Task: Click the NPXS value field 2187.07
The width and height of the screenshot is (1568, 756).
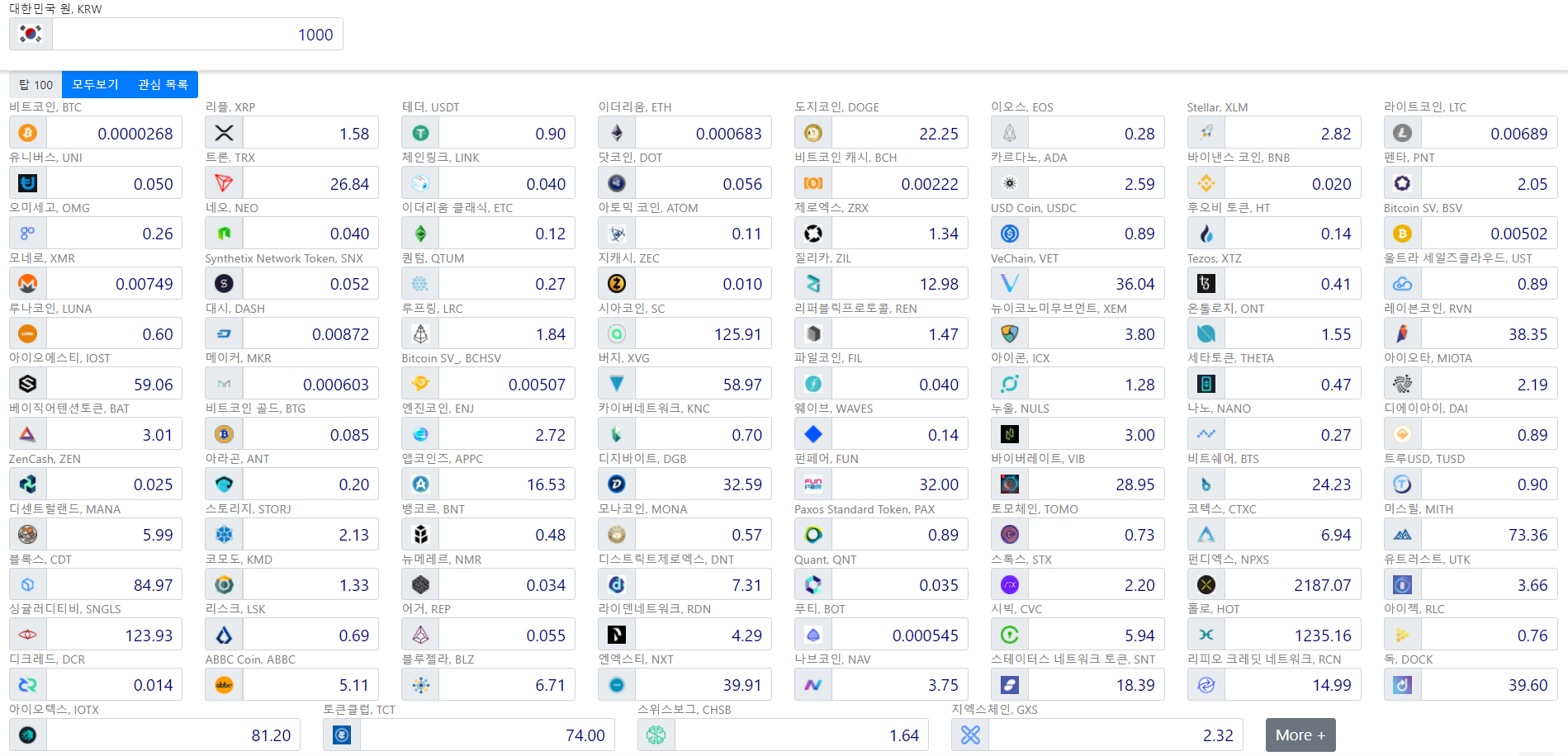Action: click(x=1293, y=585)
